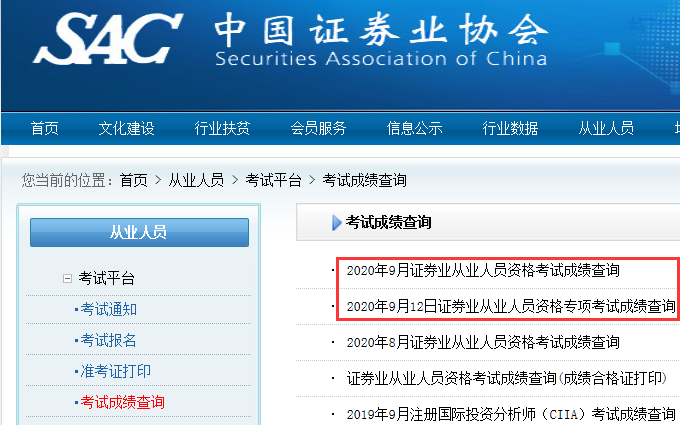
Task: Open the 2020年8月 考试成绩查询 link
Action: tap(483, 342)
